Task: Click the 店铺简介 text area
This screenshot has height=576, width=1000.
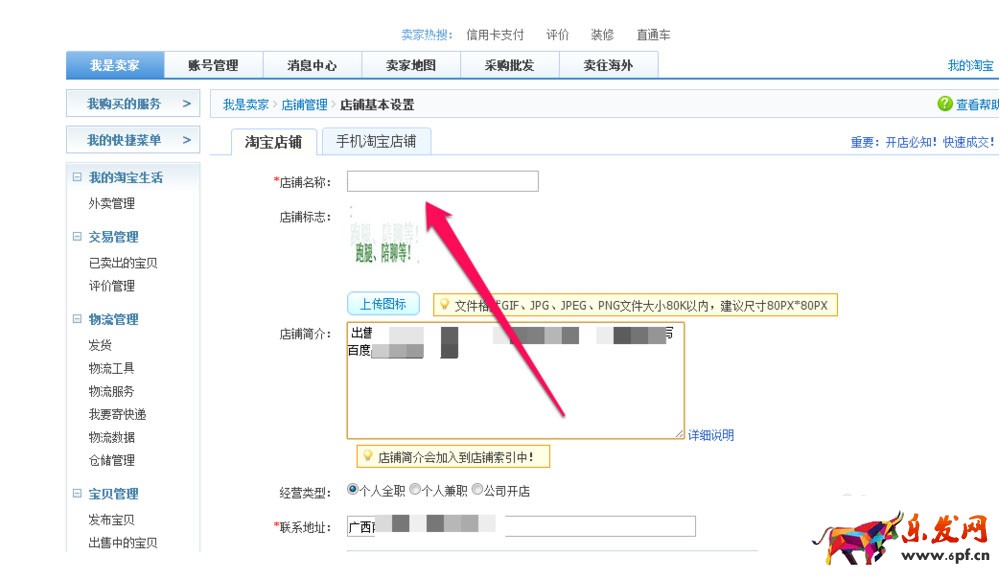Action: [515, 390]
